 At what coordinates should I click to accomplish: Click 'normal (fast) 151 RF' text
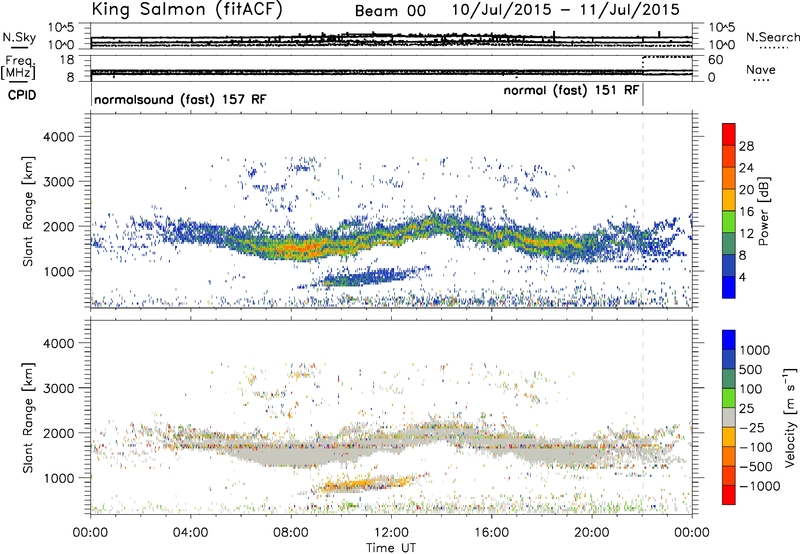click(x=571, y=90)
